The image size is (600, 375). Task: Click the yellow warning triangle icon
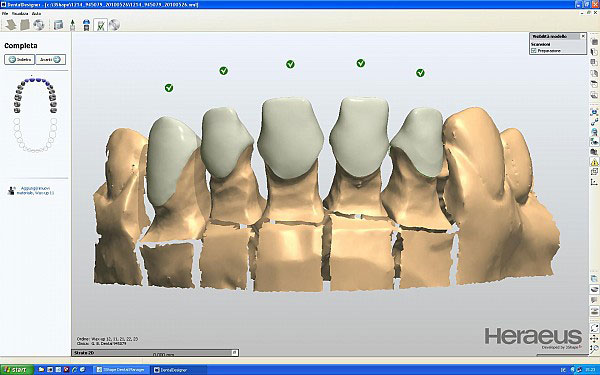[594, 161]
